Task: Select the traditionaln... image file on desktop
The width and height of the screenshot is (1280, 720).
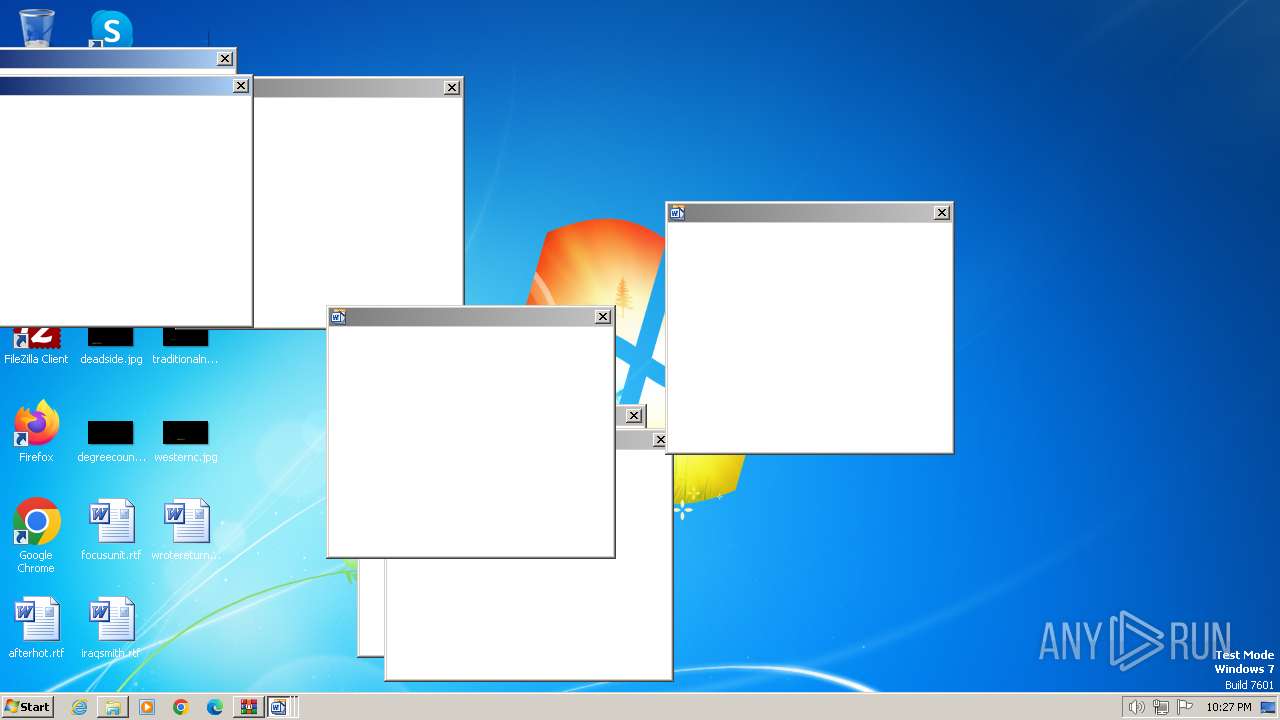Action: [x=185, y=347]
